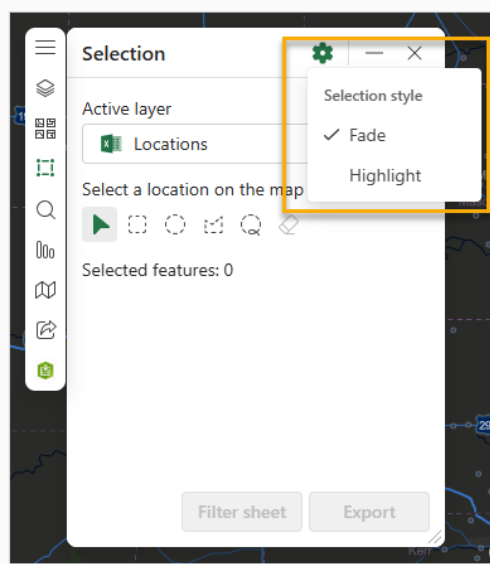Screen dimensions: 490x564
Task: Click the Selection tool sidebar icon
Action: 45,168
